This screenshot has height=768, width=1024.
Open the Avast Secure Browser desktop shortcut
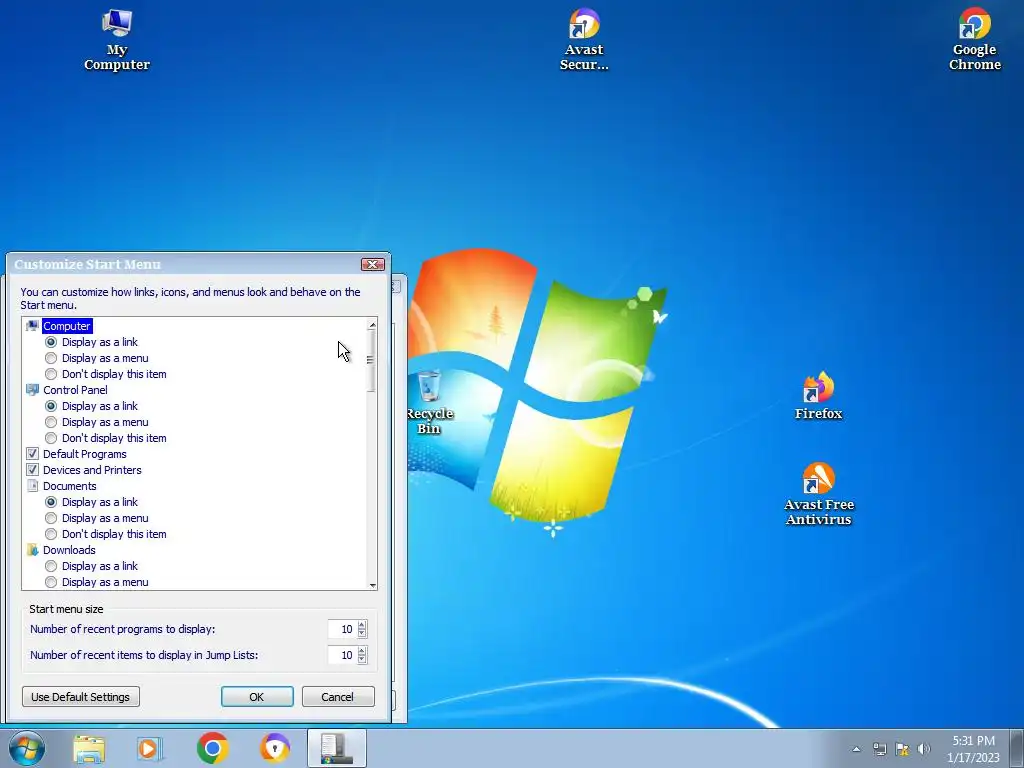[584, 39]
